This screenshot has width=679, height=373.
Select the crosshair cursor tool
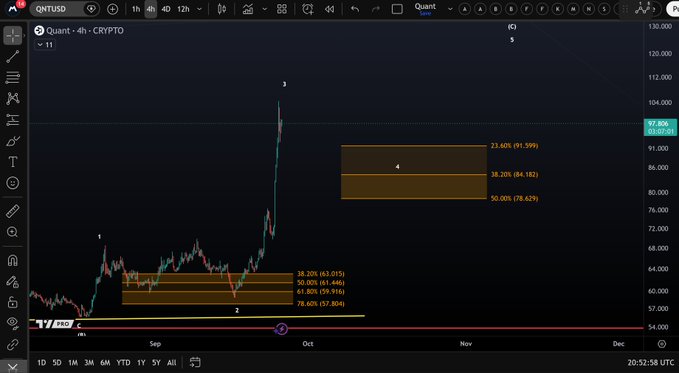click(x=13, y=36)
